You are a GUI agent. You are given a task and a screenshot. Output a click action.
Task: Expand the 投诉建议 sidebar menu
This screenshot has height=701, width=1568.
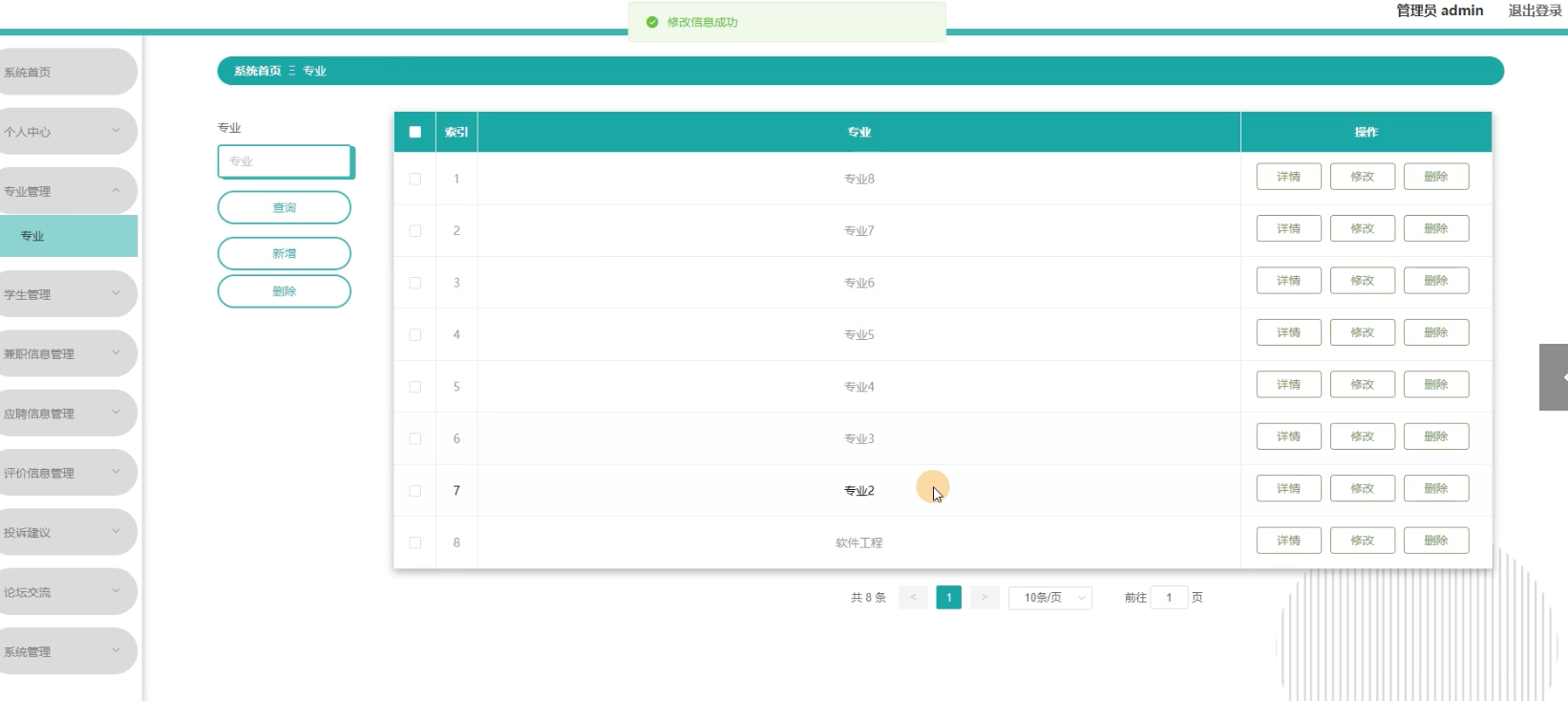[x=67, y=532]
